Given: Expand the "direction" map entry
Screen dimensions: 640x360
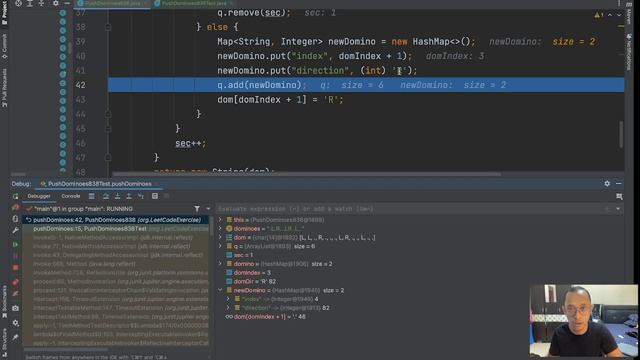Looking at the screenshot, I should 228,308.
